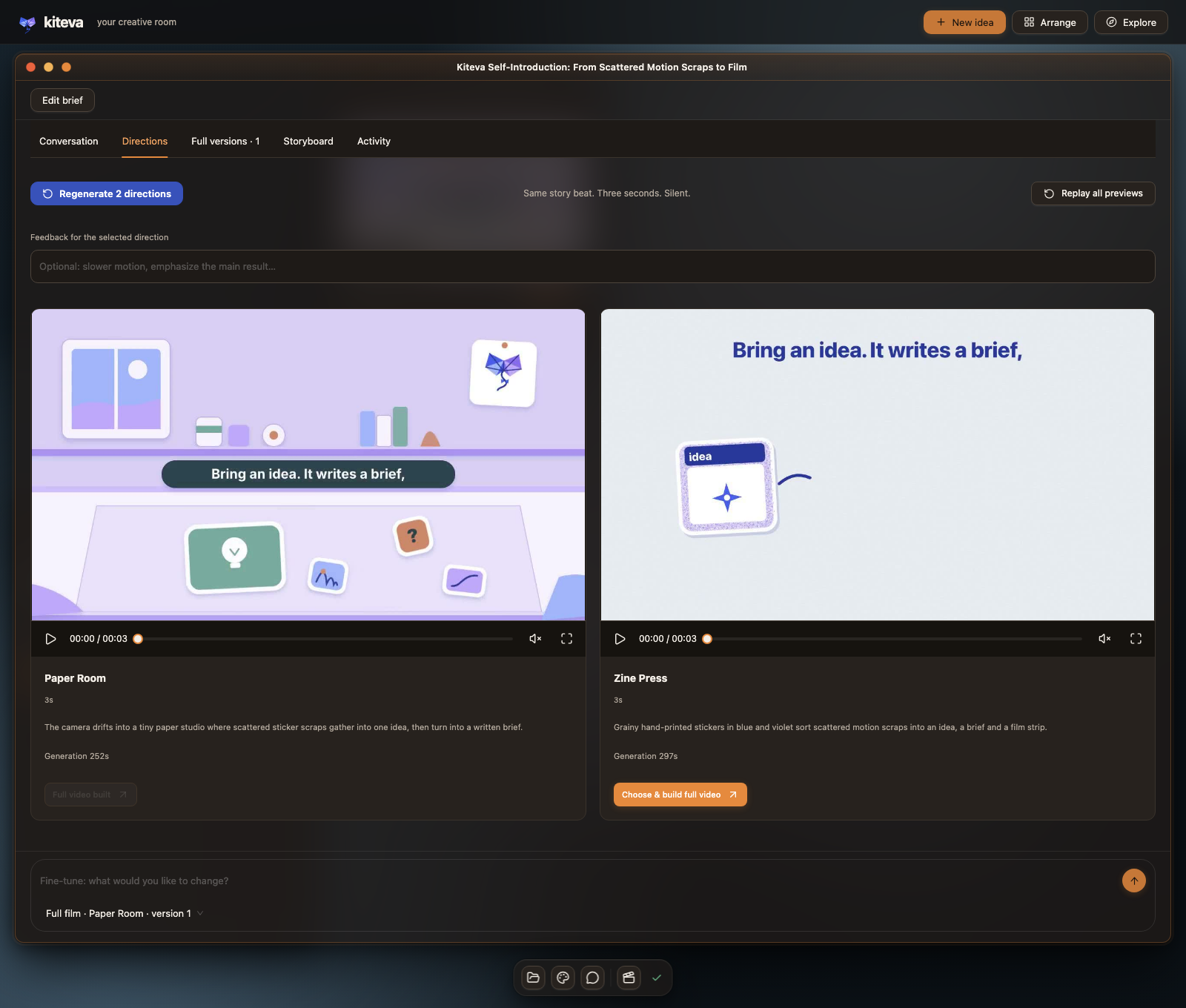Unmute the Paper Room preview
This screenshot has width=1186, height=1008.
pyautogui.click(x=535, y=639)
